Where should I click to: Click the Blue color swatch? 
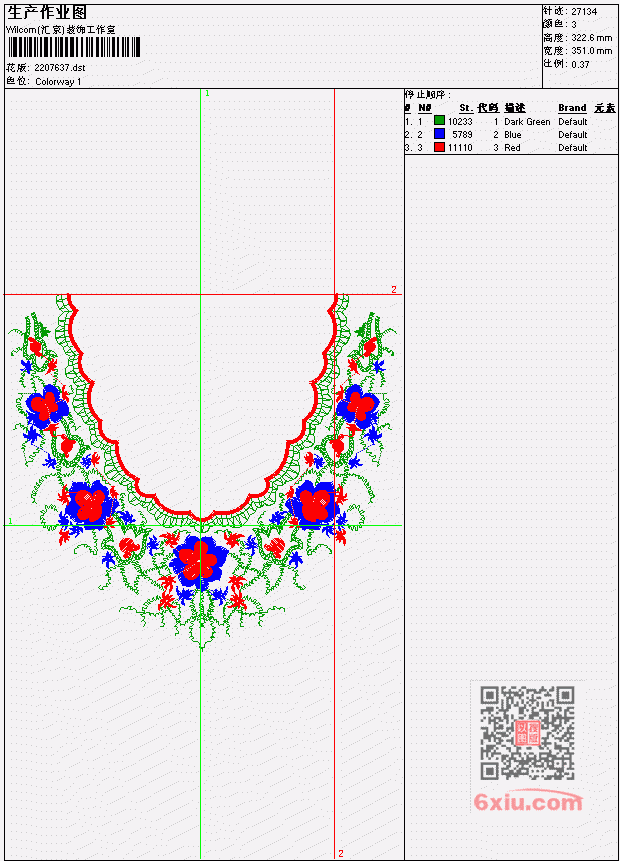(x=439, y=133)
